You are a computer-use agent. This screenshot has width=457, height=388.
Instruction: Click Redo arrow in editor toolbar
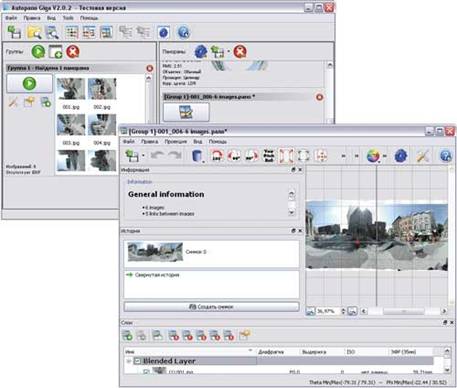coord(174,155)
